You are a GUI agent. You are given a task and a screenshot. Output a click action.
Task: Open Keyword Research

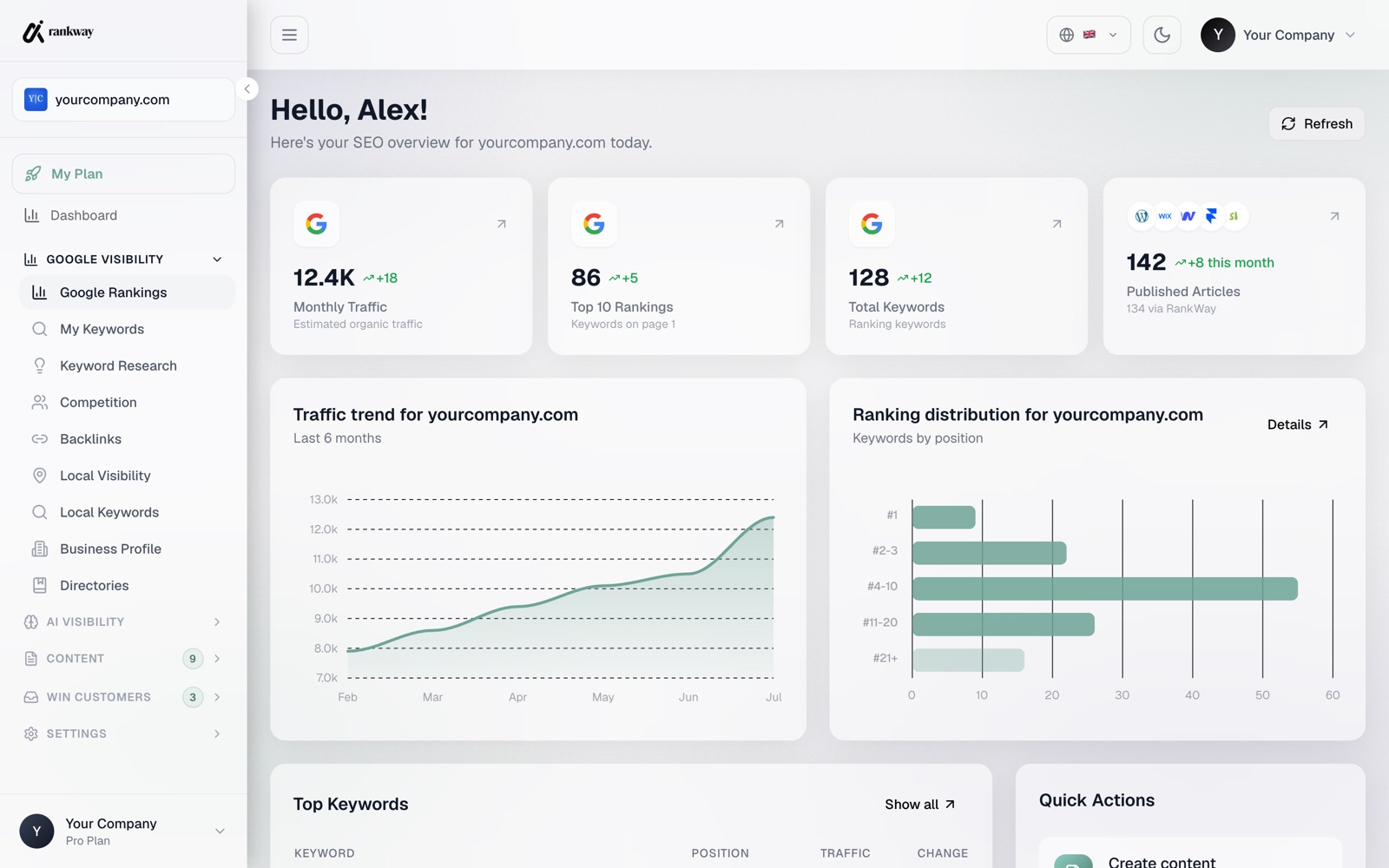pos(127,365)
